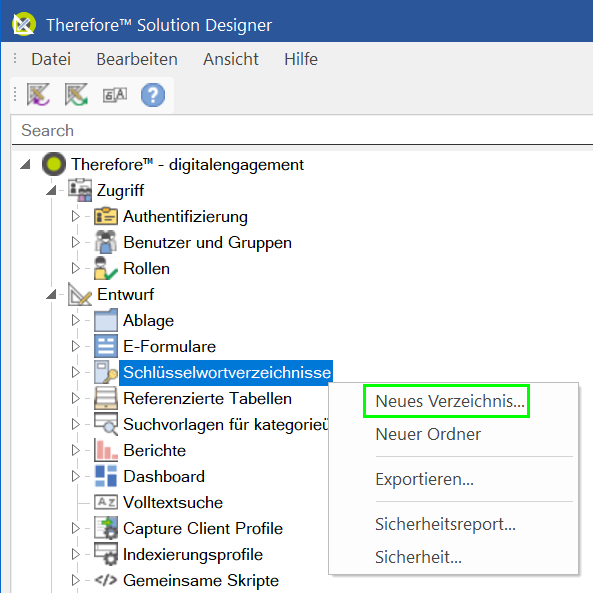Click the Berichte bar chart icon
Screen dimensions: 593x593
[106, 450]
